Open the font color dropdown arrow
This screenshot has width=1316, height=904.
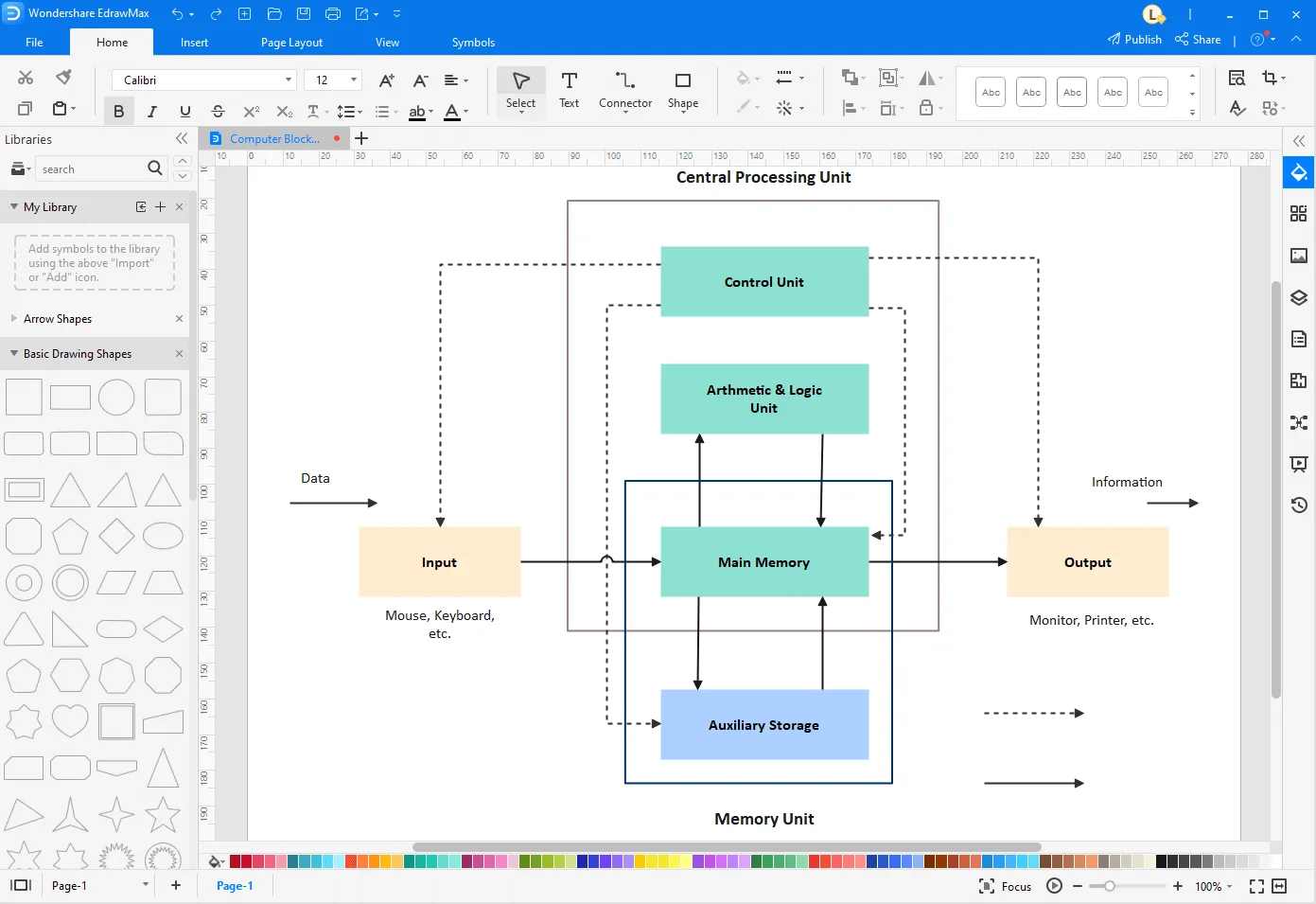(466, 112)
